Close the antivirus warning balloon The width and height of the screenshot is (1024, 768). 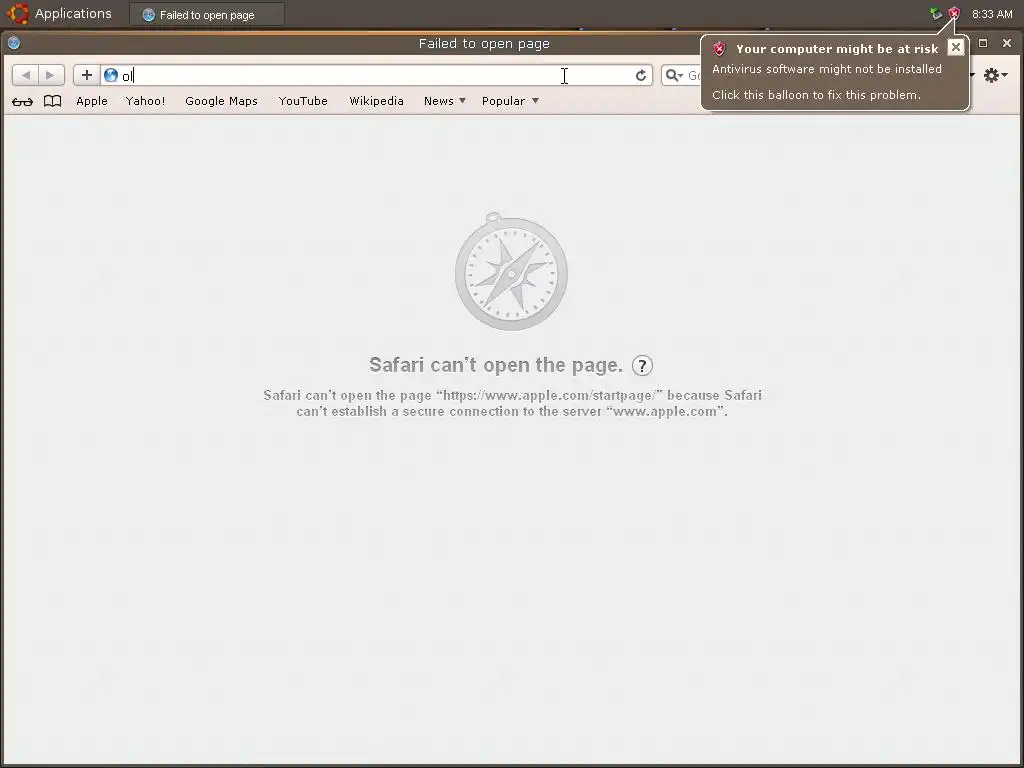pyautogui.click(x=955, y=48)
